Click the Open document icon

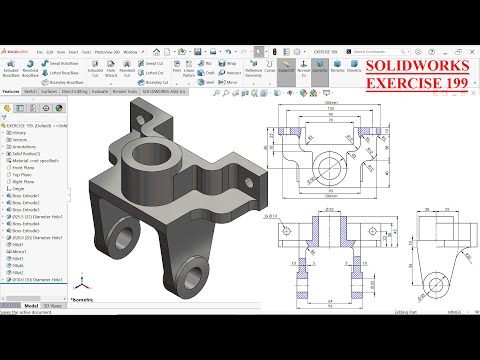182,52
